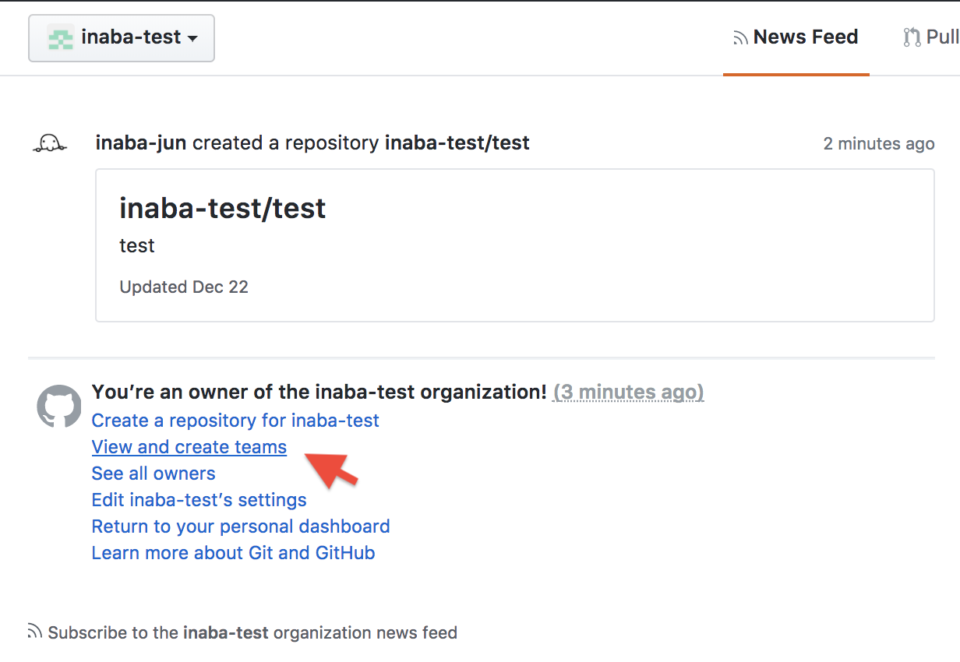This screenshot has height=662, width=960.
Task: Click Return to your personal dashboard
Action: point(241,527)
